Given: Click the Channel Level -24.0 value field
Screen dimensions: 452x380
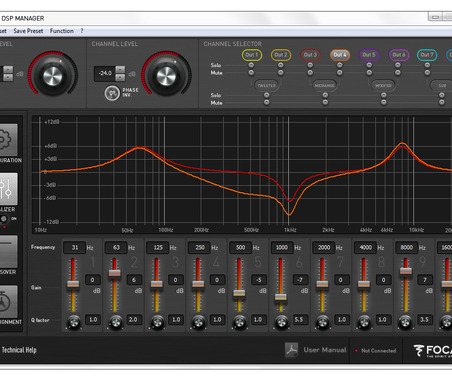Looking at the screenshot, I should coord(105,74).
